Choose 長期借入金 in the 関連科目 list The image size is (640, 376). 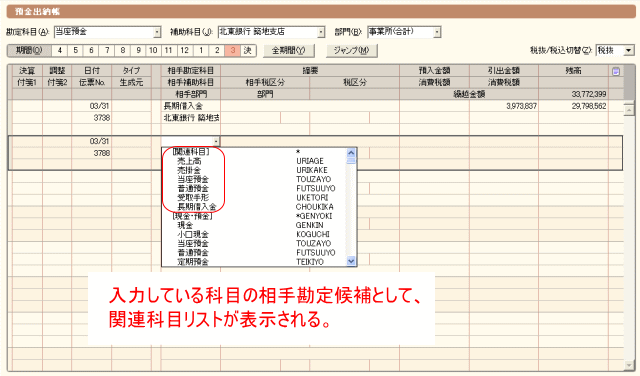coord(197,207)
